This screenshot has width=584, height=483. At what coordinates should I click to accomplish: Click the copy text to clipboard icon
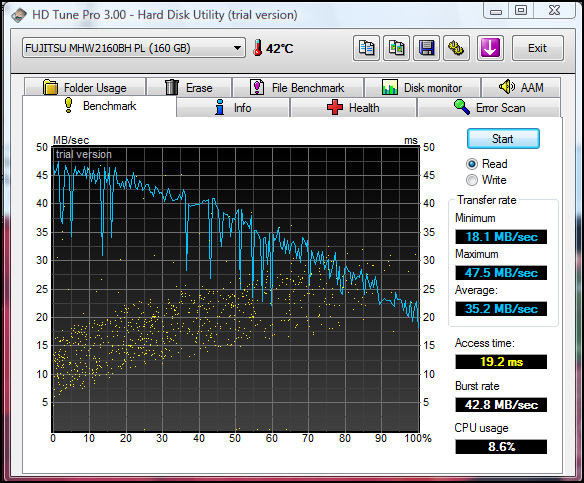366,48
